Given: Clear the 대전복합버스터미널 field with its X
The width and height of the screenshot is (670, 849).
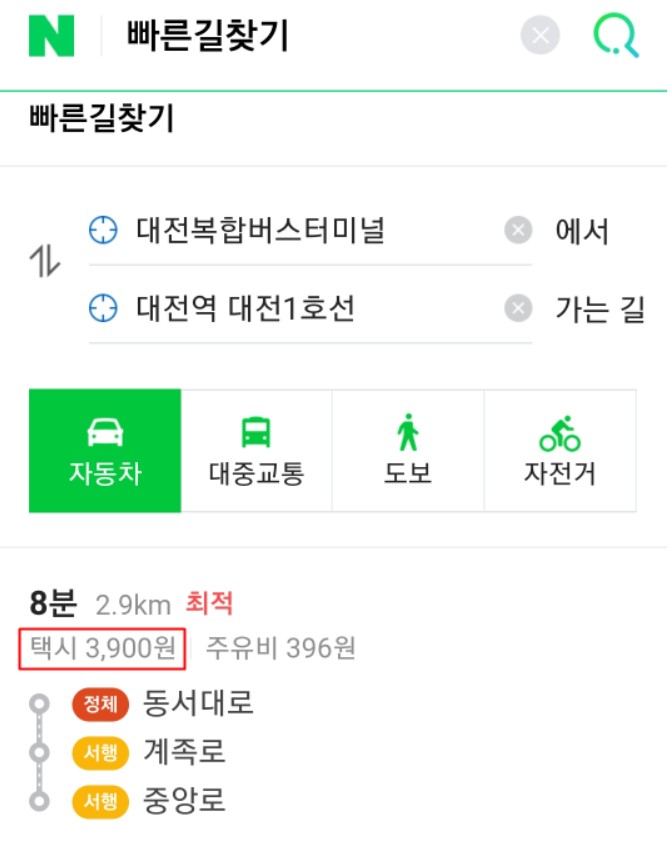Looking at the screenshot, I should [x=517, y=230].
